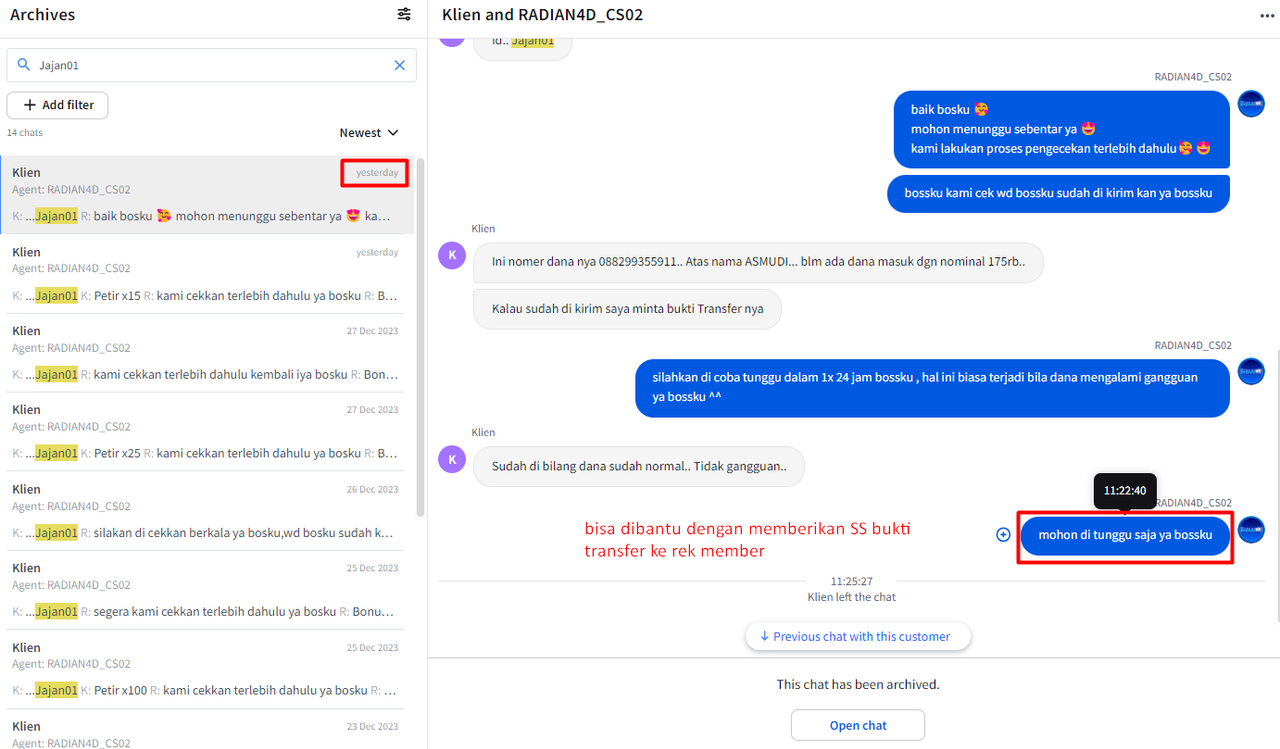
Task: Open the three-dot menu in the chat header
Action: [x=1266, y=14]
